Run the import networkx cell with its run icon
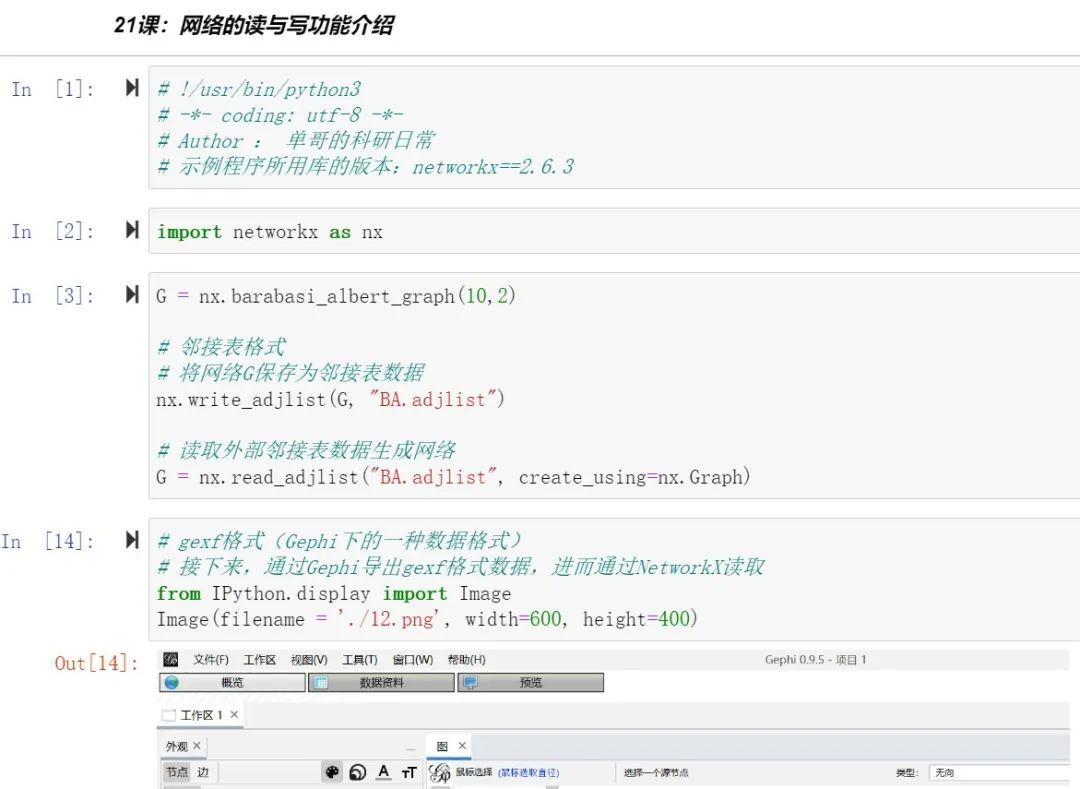This screenshot has width=1080, height=789. click(131, 228)
